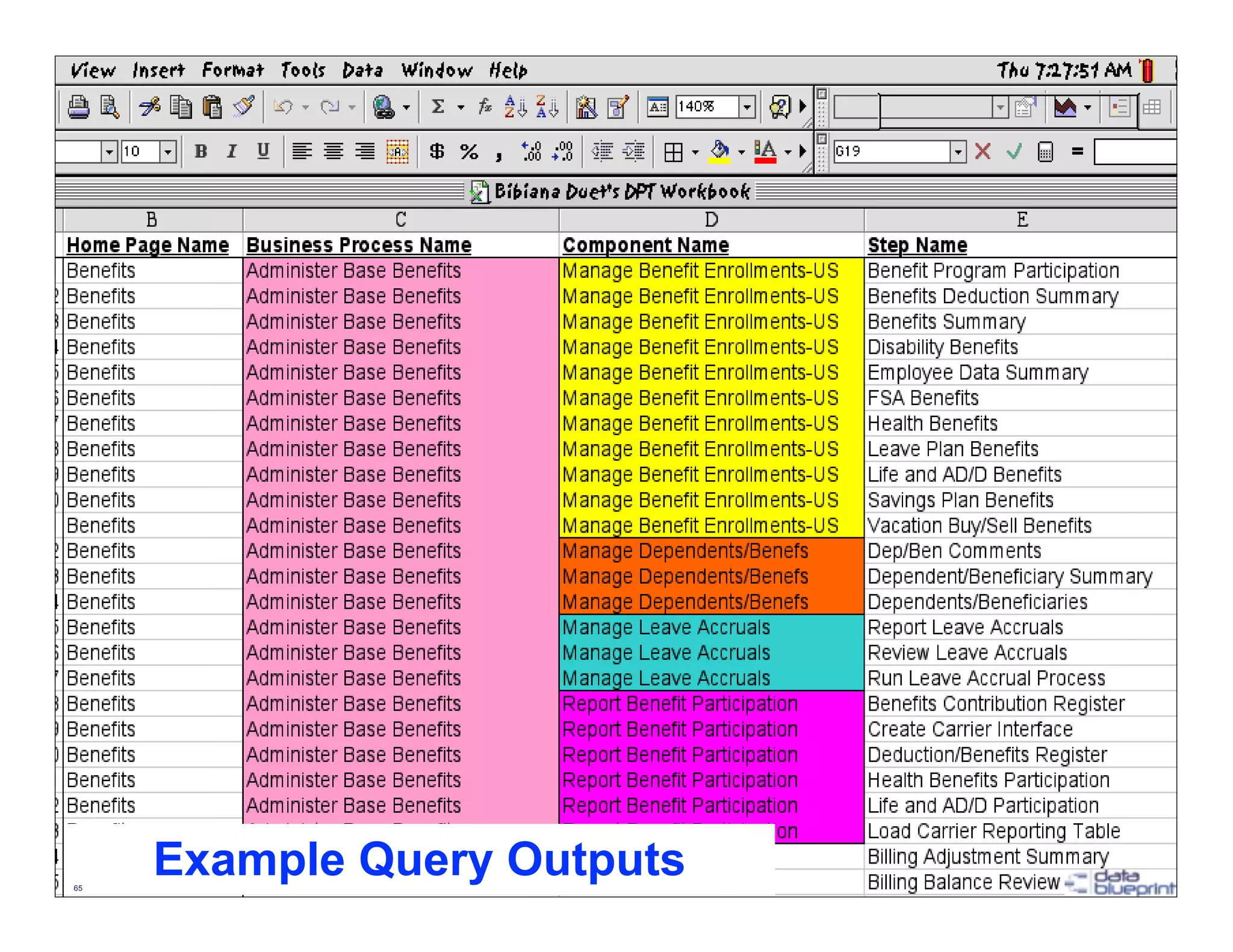Click the font size field showing 10
Screen dimensions: 1233x952
pos(141,151)
